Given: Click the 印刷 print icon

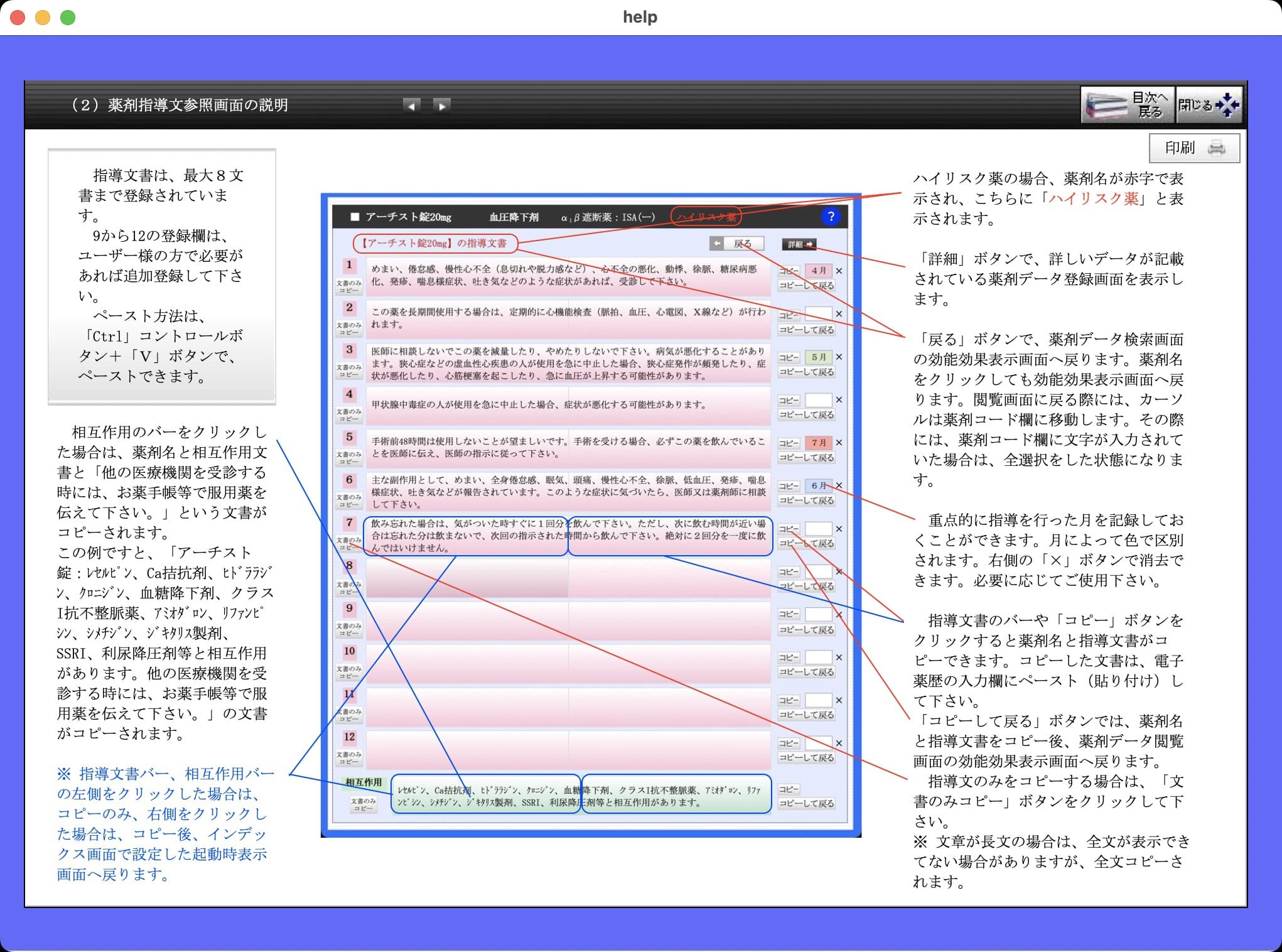Looking at the screenshot, I should pos(1217,148).
